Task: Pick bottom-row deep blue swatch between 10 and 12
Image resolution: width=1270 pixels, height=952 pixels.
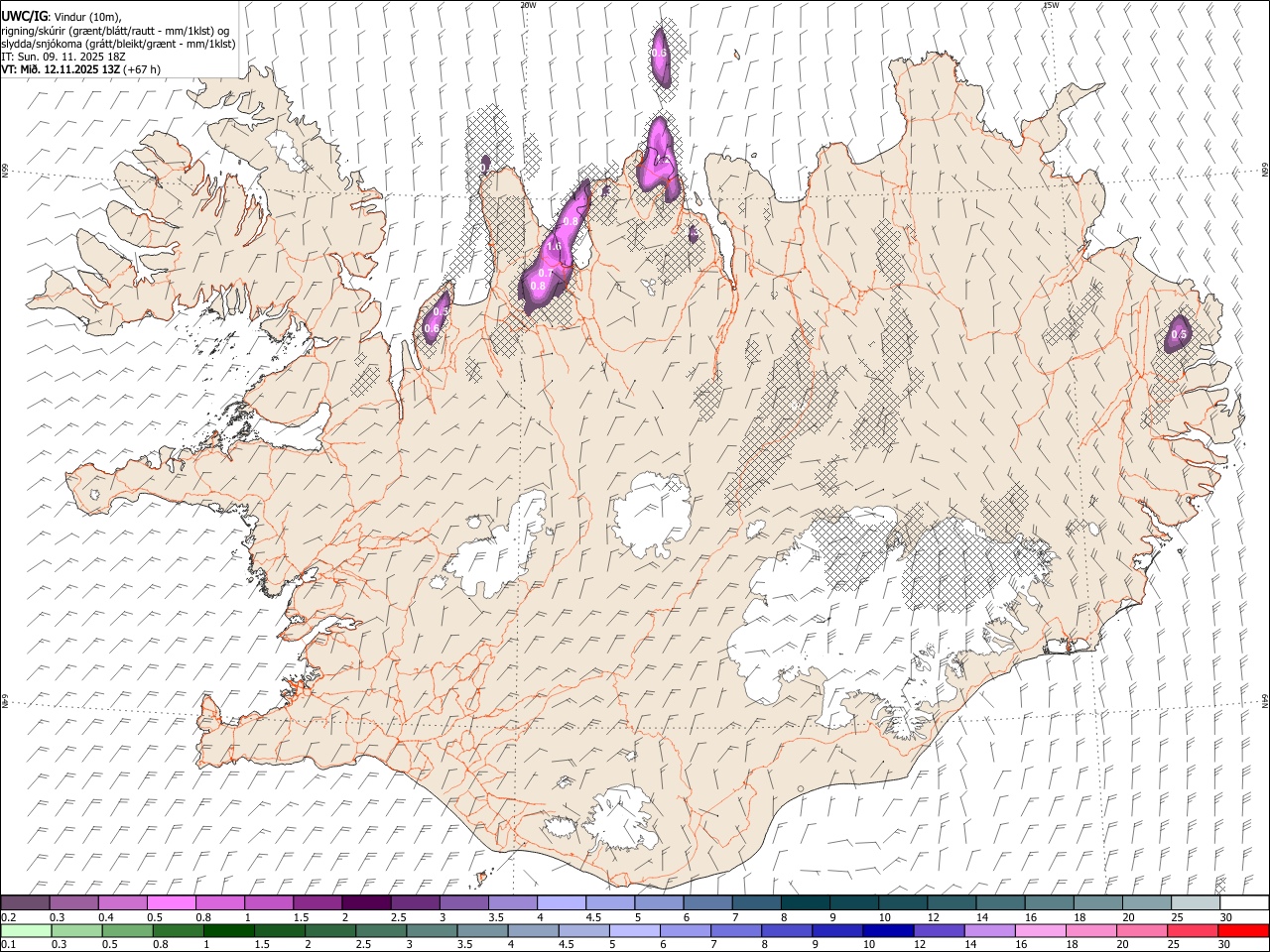Action: coord(888,931)
